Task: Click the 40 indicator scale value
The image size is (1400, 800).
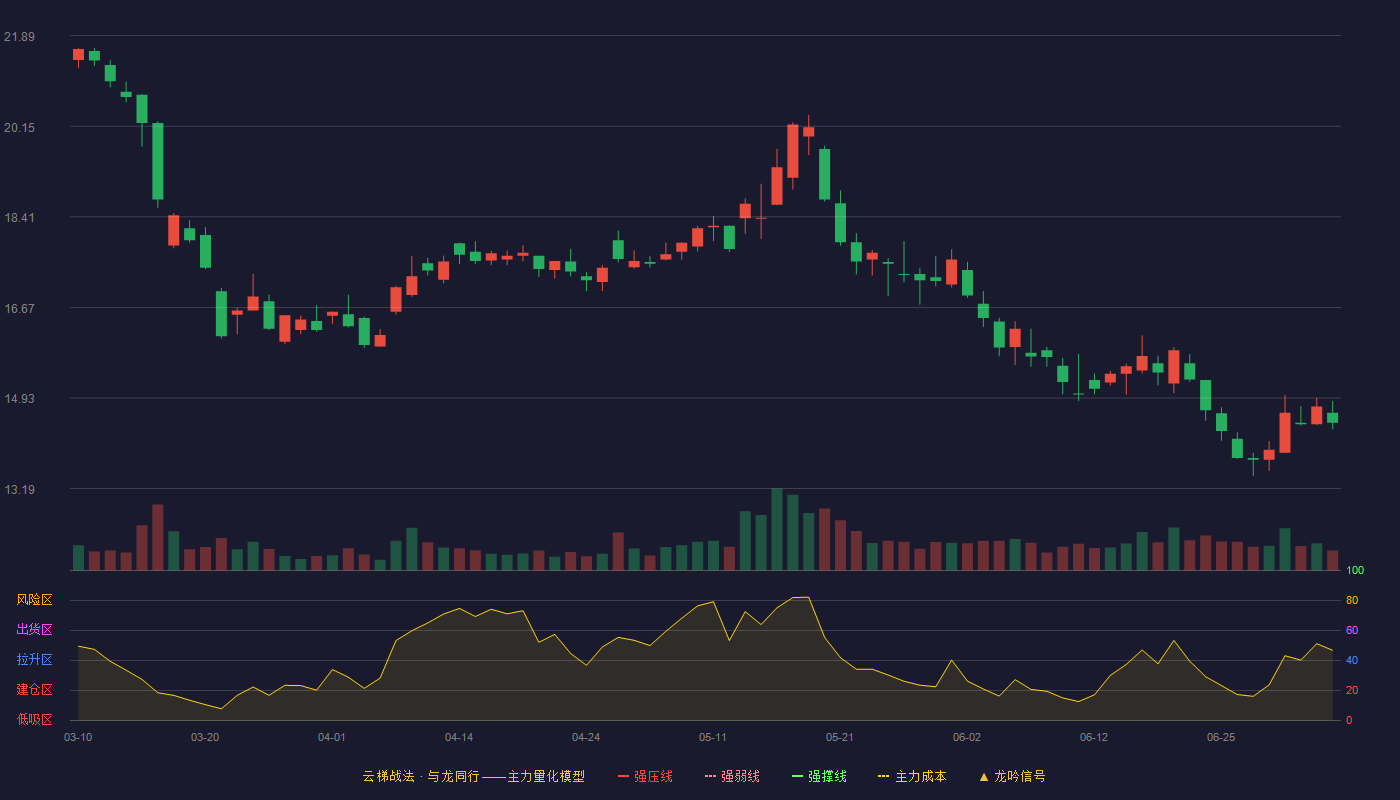Action: 1352,661
